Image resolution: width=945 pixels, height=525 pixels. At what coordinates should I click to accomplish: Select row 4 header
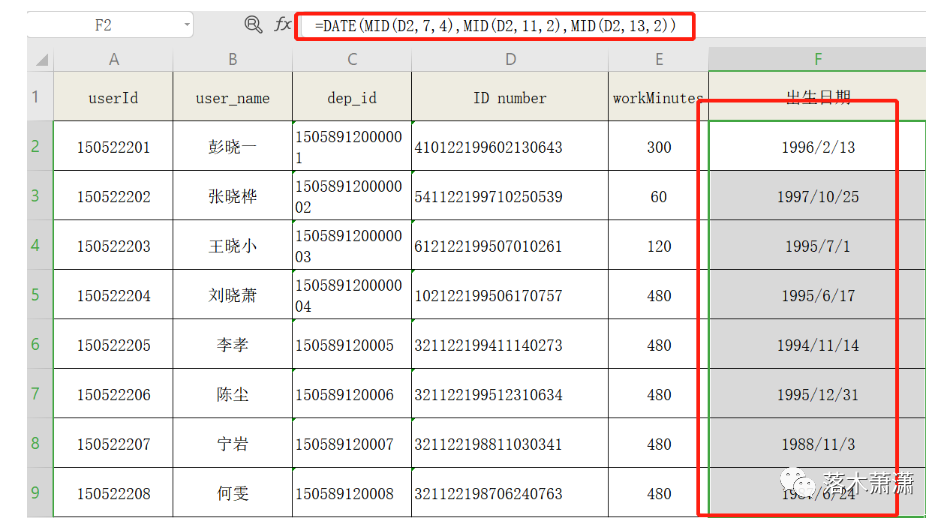pyautogui.click(x=40, y=245)
